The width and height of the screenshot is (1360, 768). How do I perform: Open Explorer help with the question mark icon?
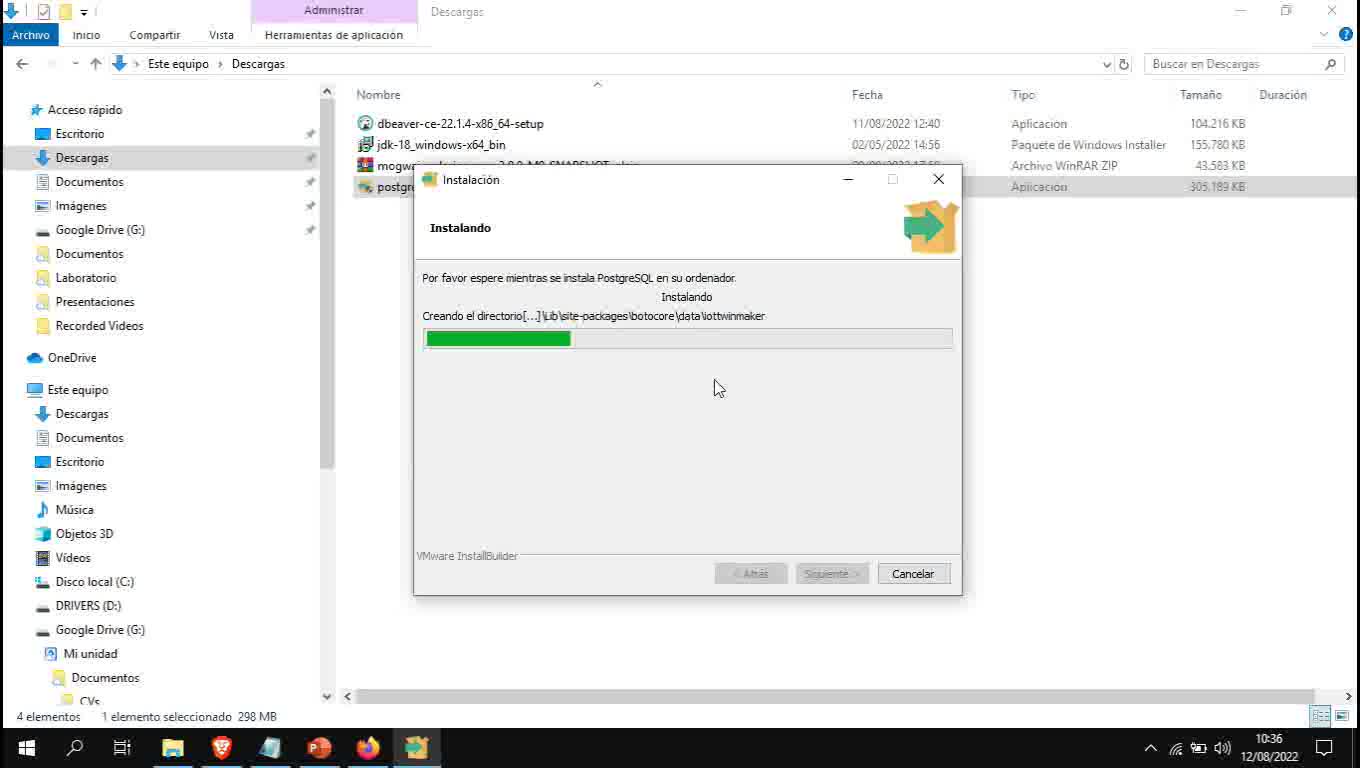pyautogui.click(x=1345, y=34)
